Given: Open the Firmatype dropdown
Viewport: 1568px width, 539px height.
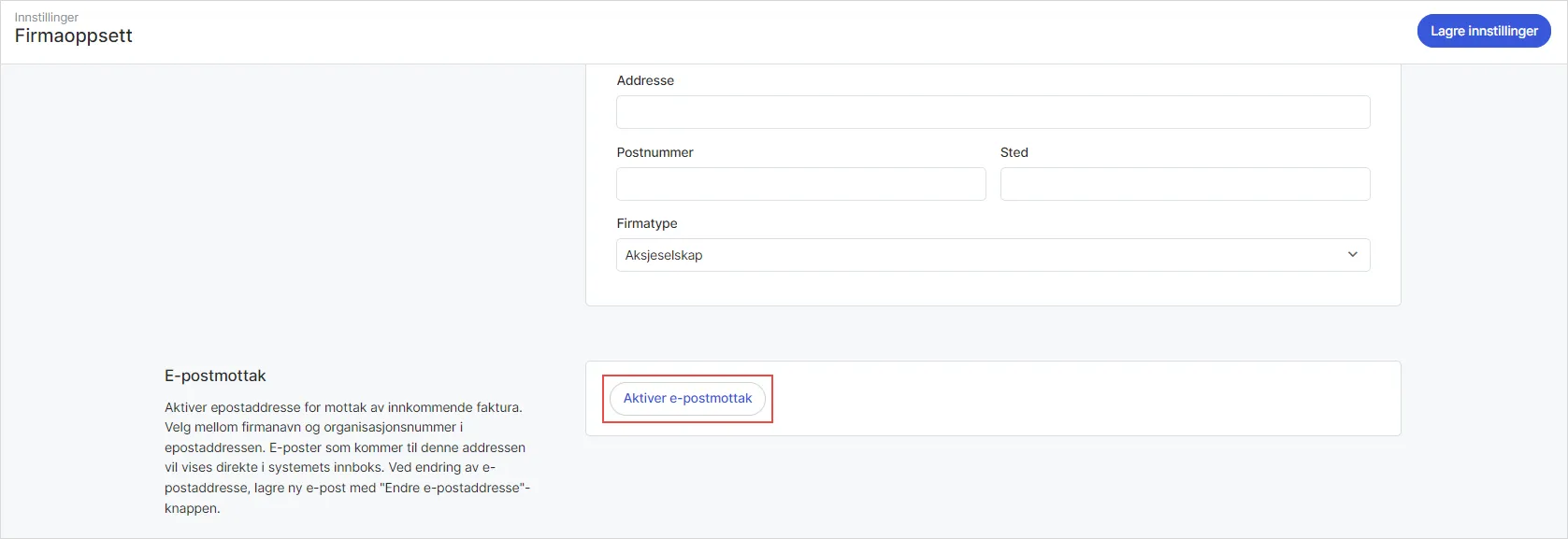Looking at the screenshot, I should 992,255.
